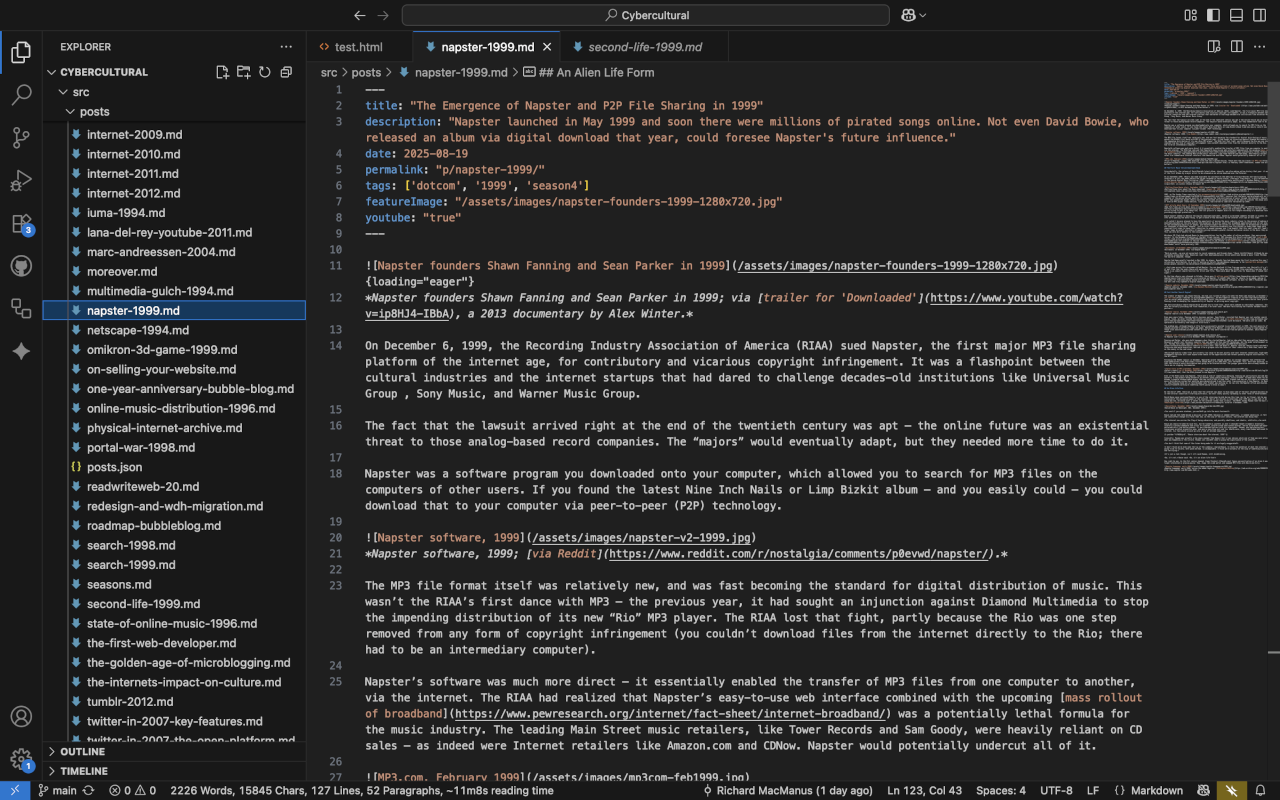Toggle the bottom panel visibility
The height and width of the screenshot is (800, 1280).
pyautogui.click(x=1236, y=15)
